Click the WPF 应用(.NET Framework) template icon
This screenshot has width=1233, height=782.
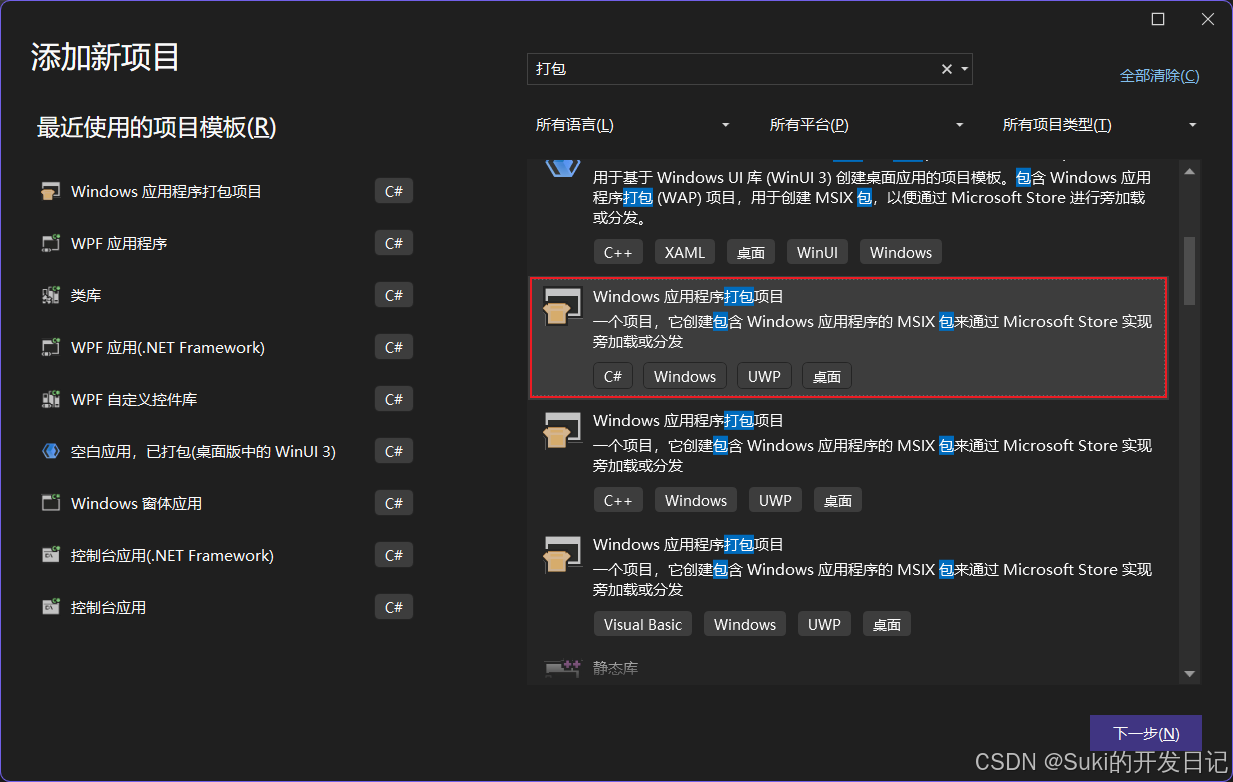click(51, 347)
